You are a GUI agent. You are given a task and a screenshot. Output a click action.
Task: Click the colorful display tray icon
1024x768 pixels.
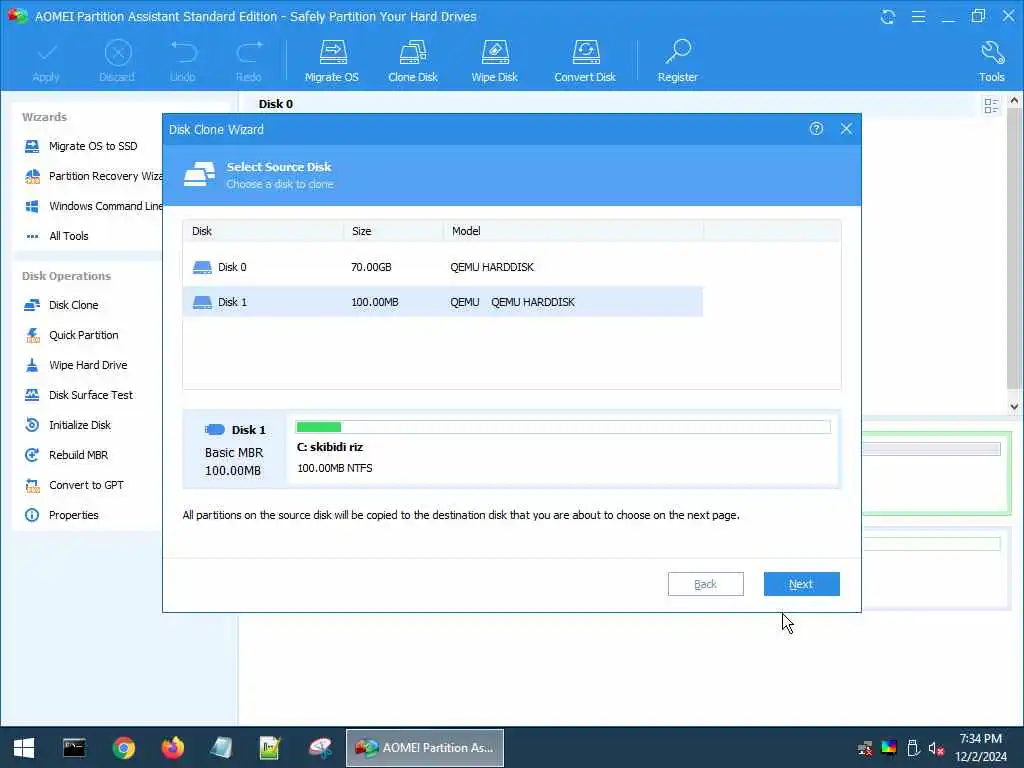pos(889,748)
